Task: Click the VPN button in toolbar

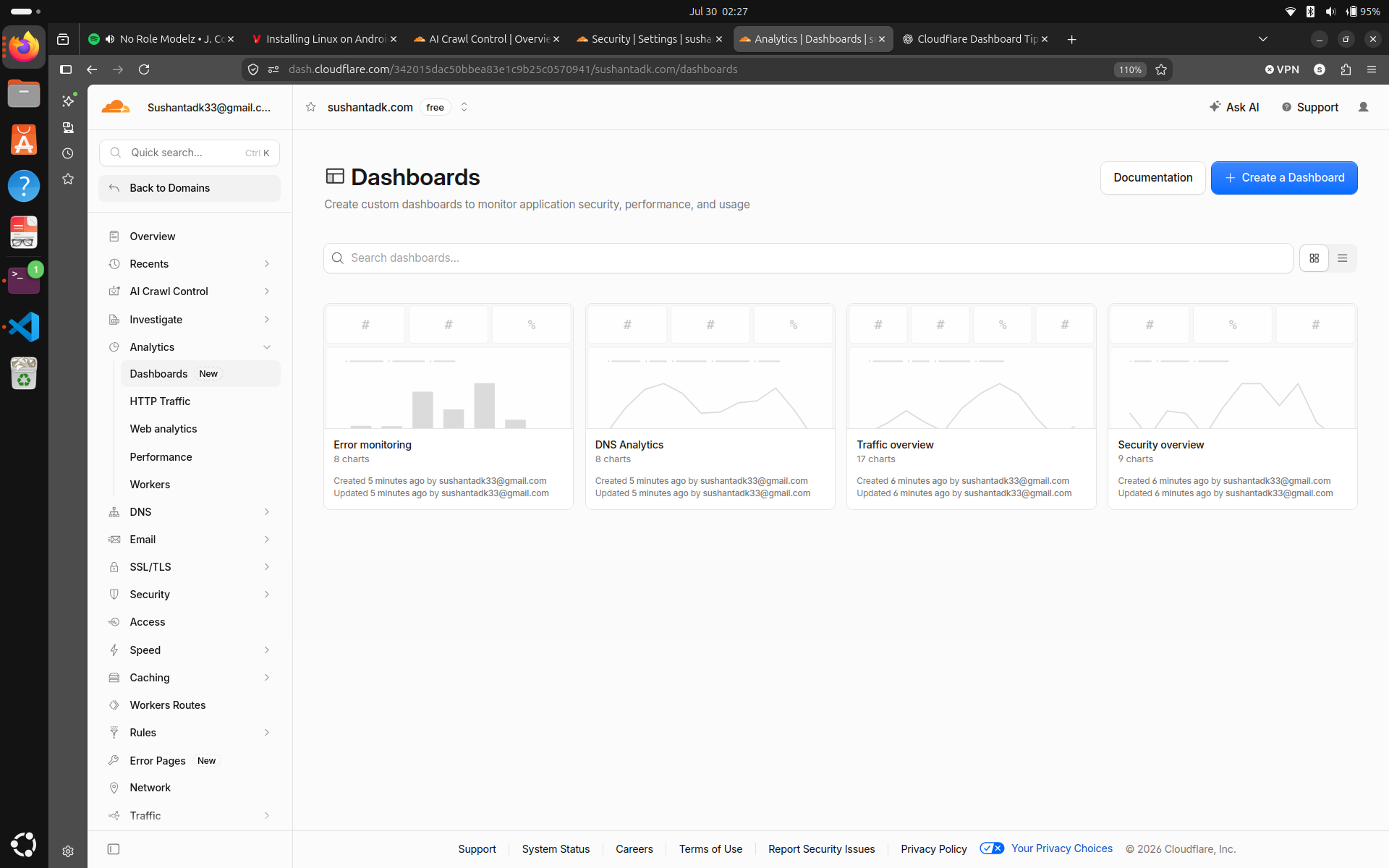Action: pos(1282,69)
